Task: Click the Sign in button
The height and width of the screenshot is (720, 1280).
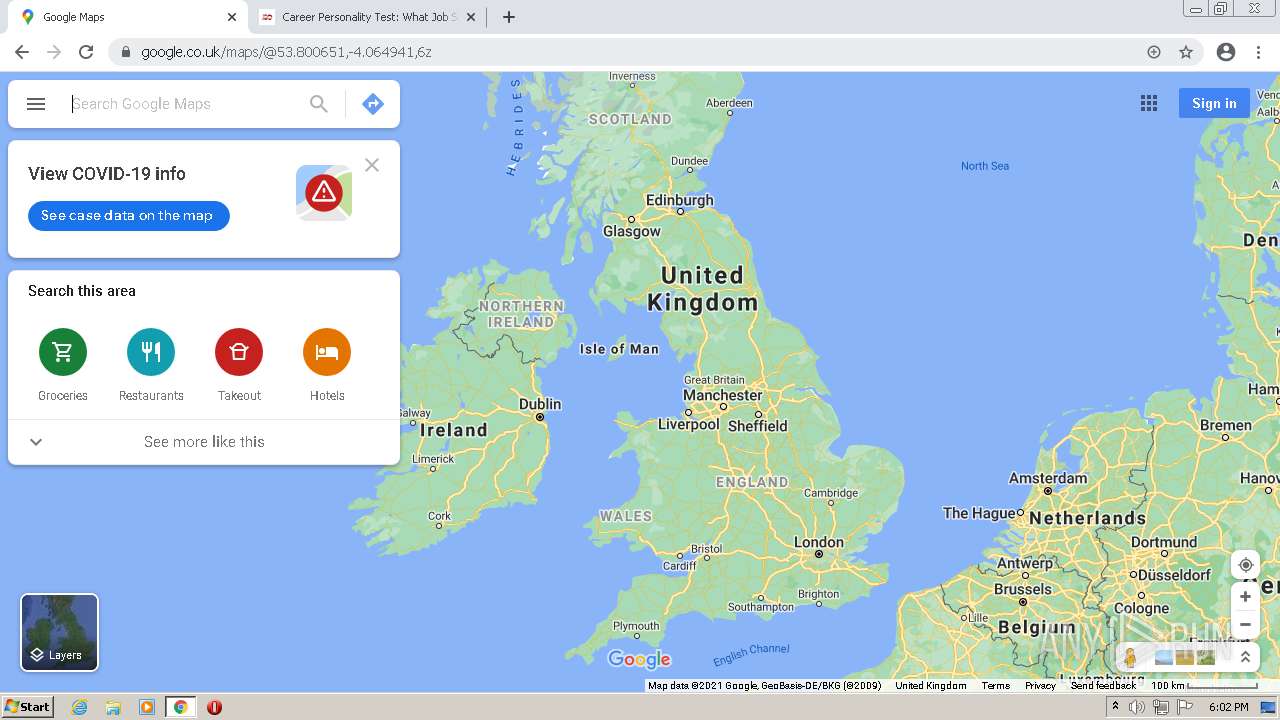Action: 1214,103
